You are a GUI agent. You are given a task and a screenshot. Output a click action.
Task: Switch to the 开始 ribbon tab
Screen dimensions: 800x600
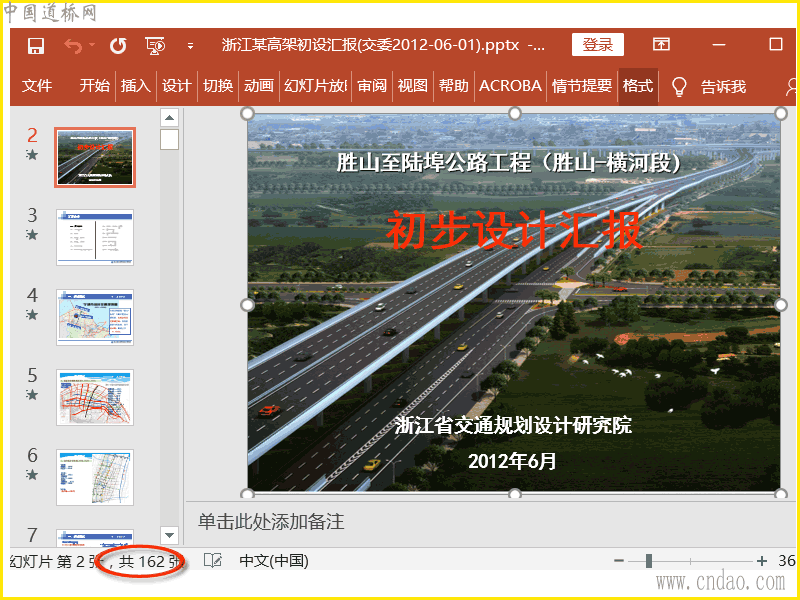95,86
